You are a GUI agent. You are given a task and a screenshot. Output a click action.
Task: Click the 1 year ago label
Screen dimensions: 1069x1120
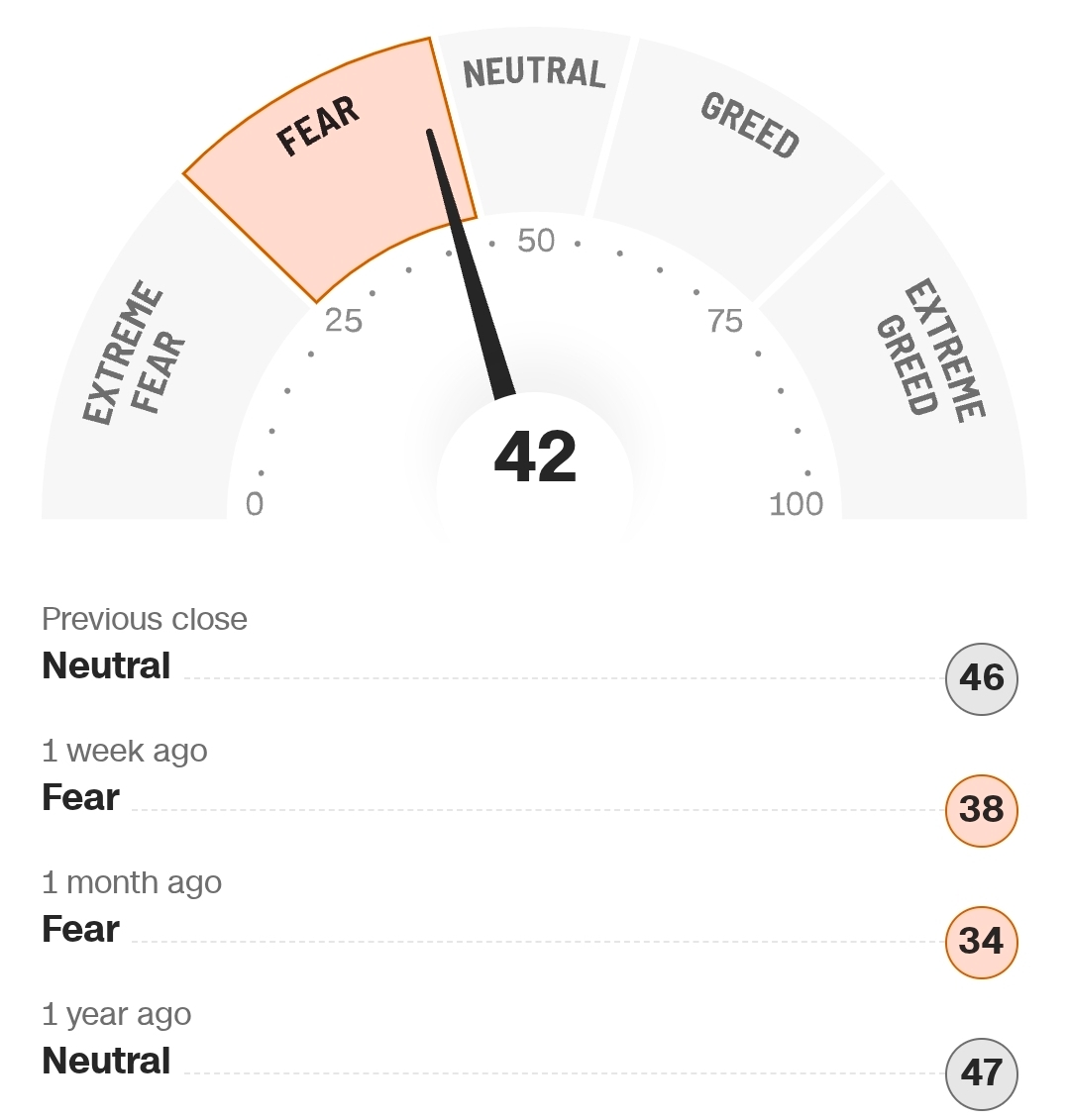(117, 1014)
